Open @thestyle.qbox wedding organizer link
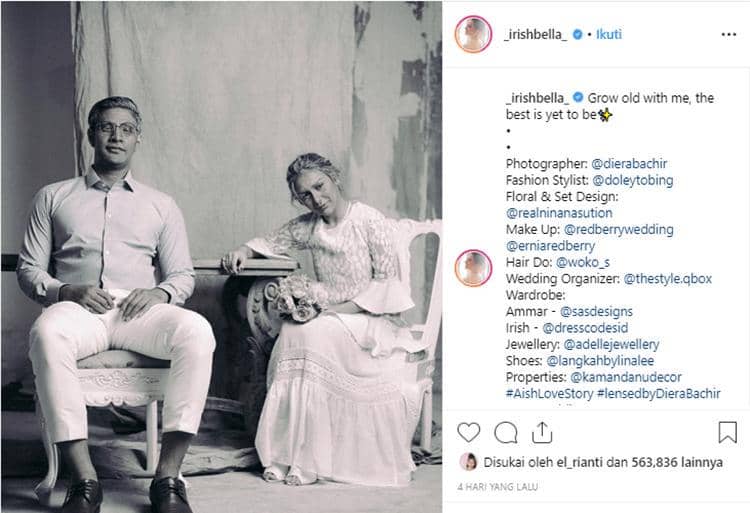 [668, 279]
